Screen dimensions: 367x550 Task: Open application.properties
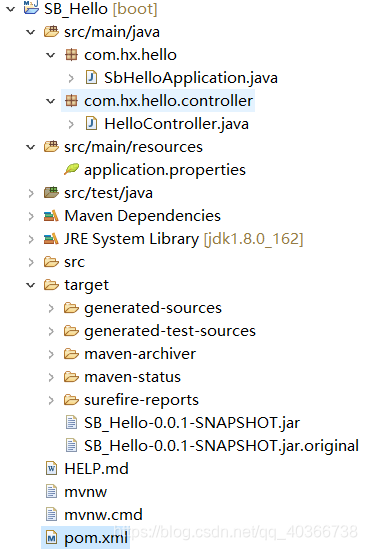coord(165,170)
